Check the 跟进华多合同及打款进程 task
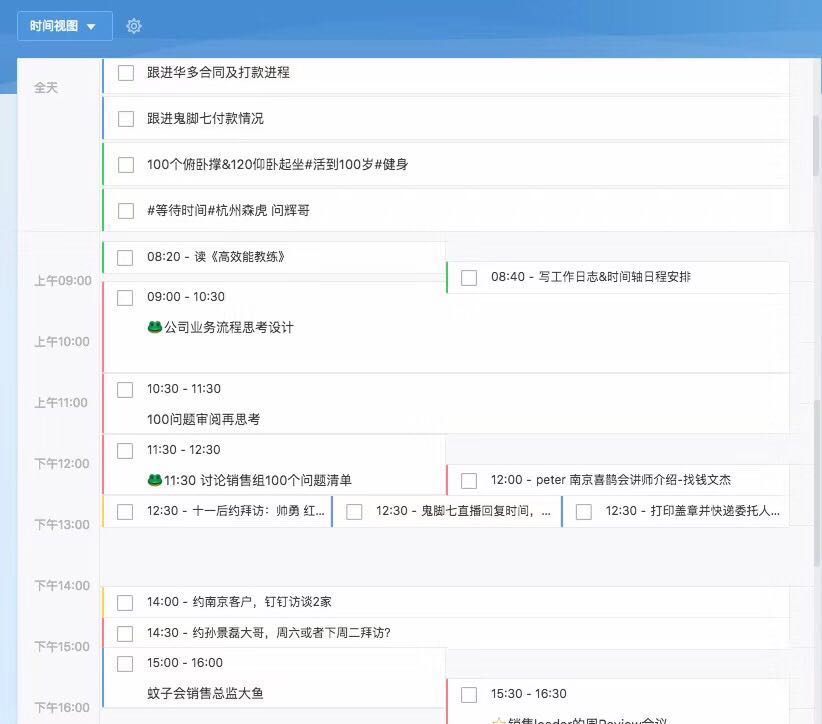Viewport: 822px width, 724px height. [126, 73]
